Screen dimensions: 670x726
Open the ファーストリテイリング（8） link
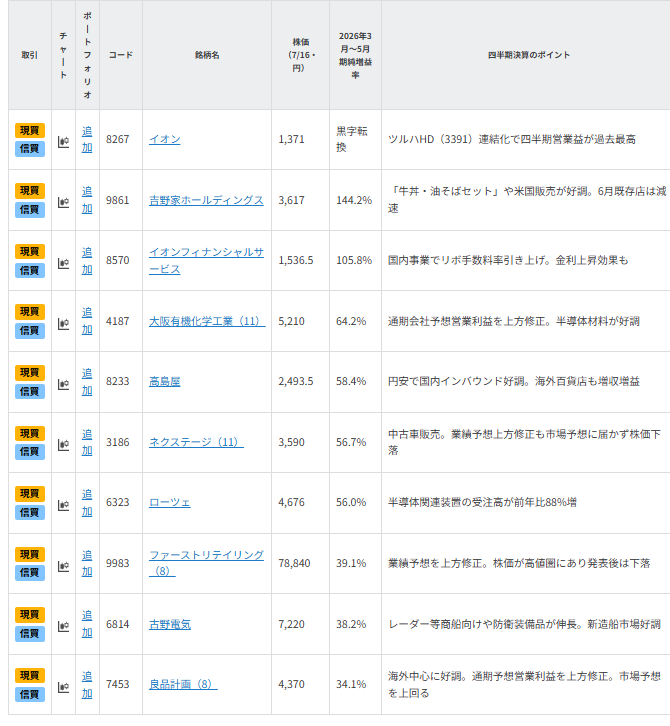tap(207, 563)
